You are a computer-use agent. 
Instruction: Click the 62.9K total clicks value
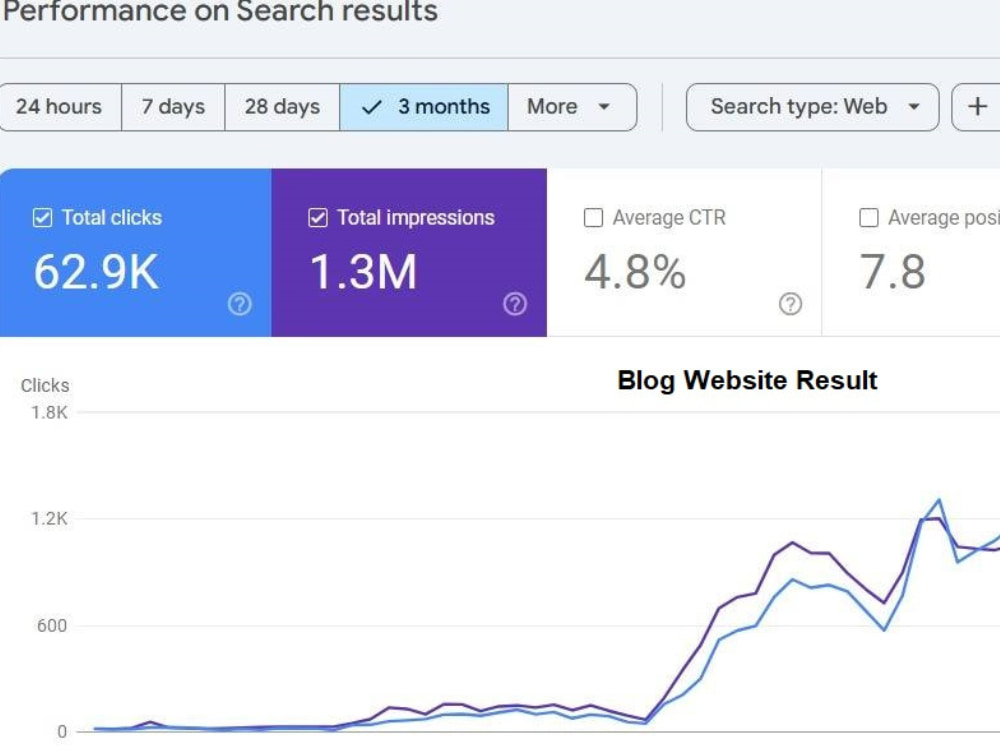pyautogui.click(x=96, y=272)
